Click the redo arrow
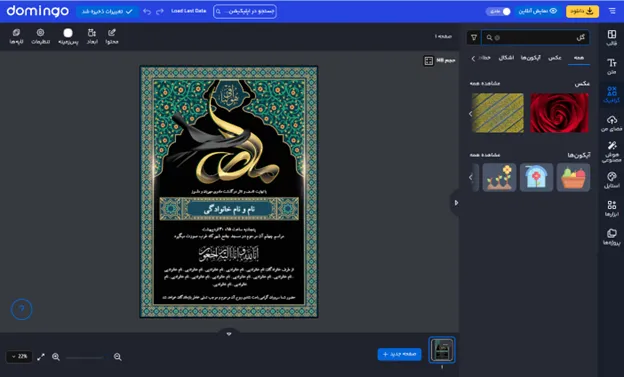 [160, 12]
